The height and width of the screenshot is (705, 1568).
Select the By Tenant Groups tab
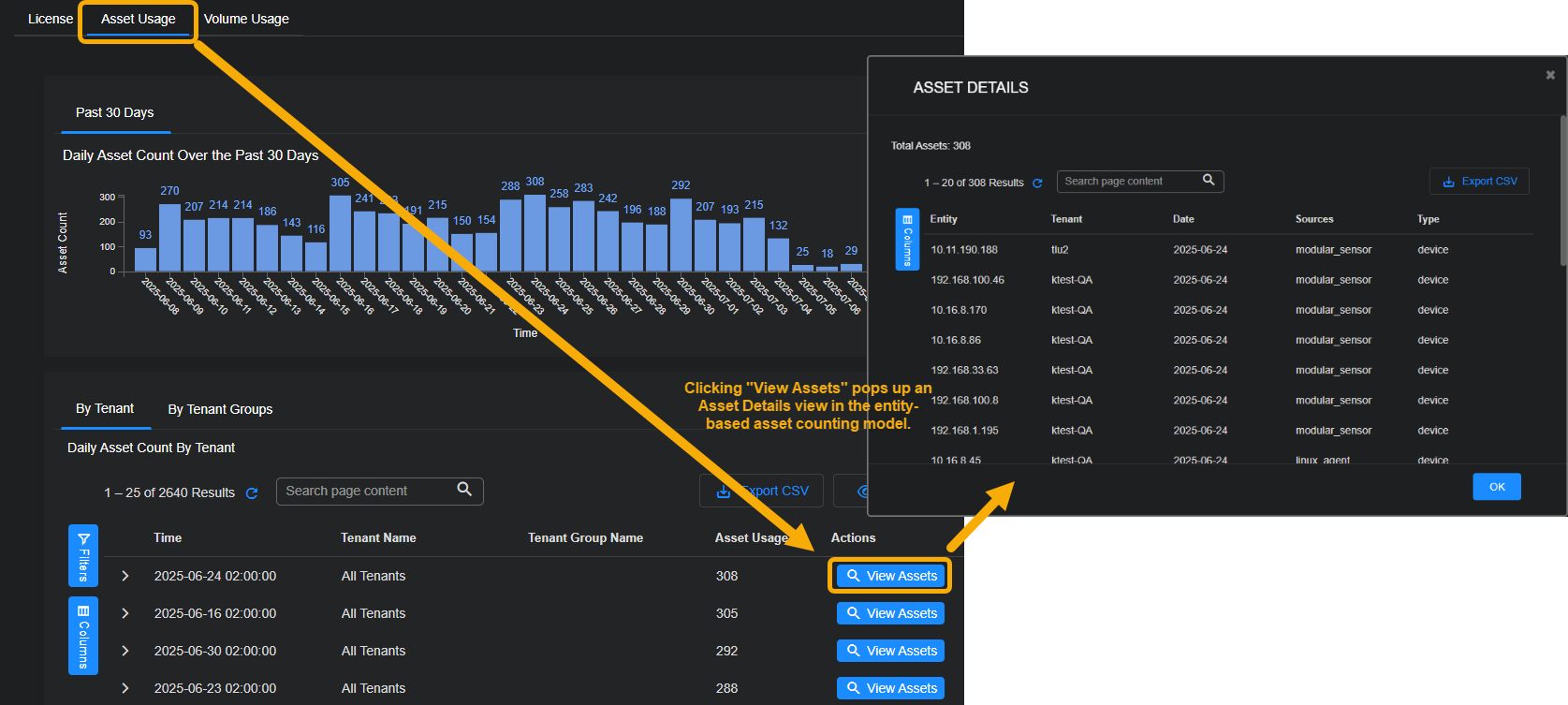pyautogui.click(x=220, y=409)
